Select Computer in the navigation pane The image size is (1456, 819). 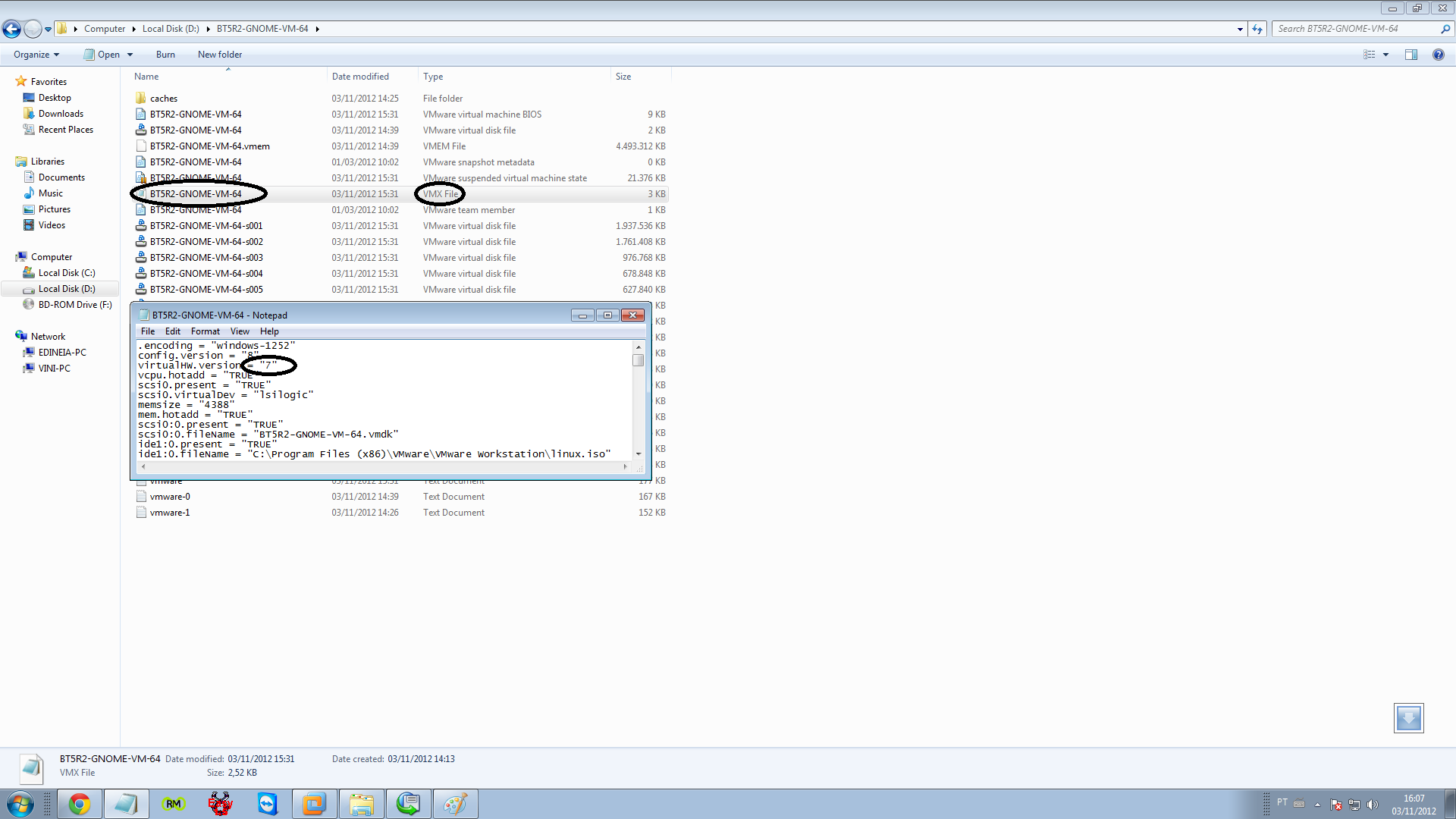[52, 257]
